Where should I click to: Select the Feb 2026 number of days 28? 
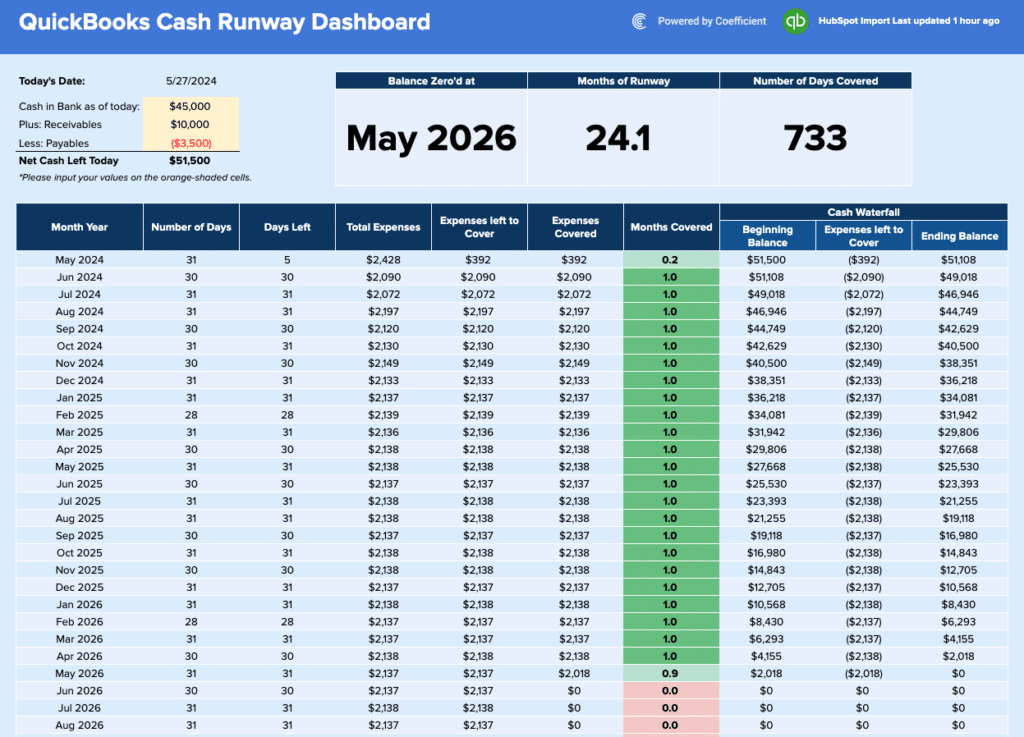coord(191,621)
